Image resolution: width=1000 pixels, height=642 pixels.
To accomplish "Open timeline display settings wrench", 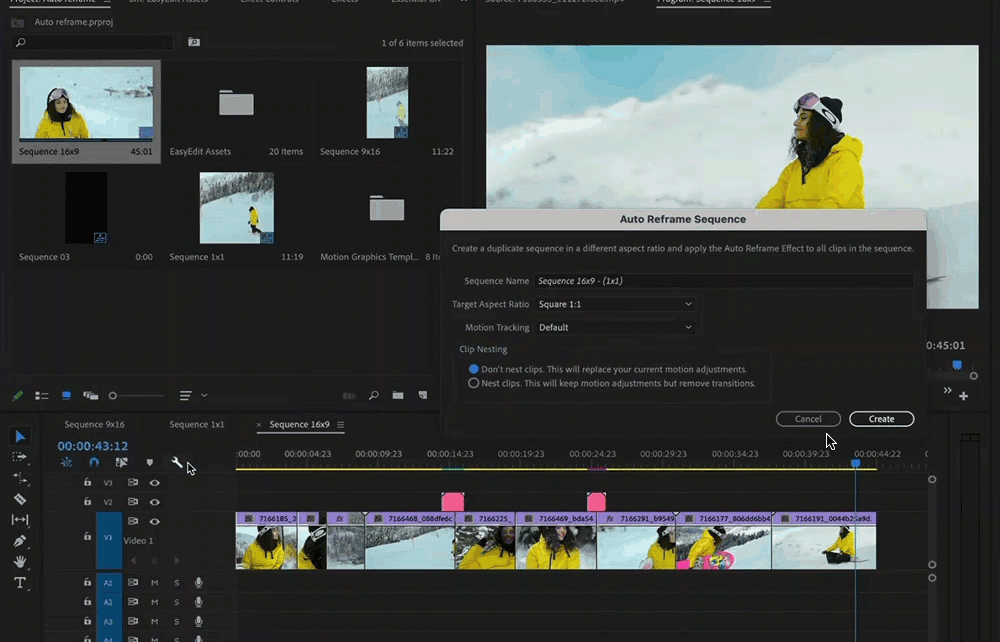I will pyautogui.click(x=177, y=462).
